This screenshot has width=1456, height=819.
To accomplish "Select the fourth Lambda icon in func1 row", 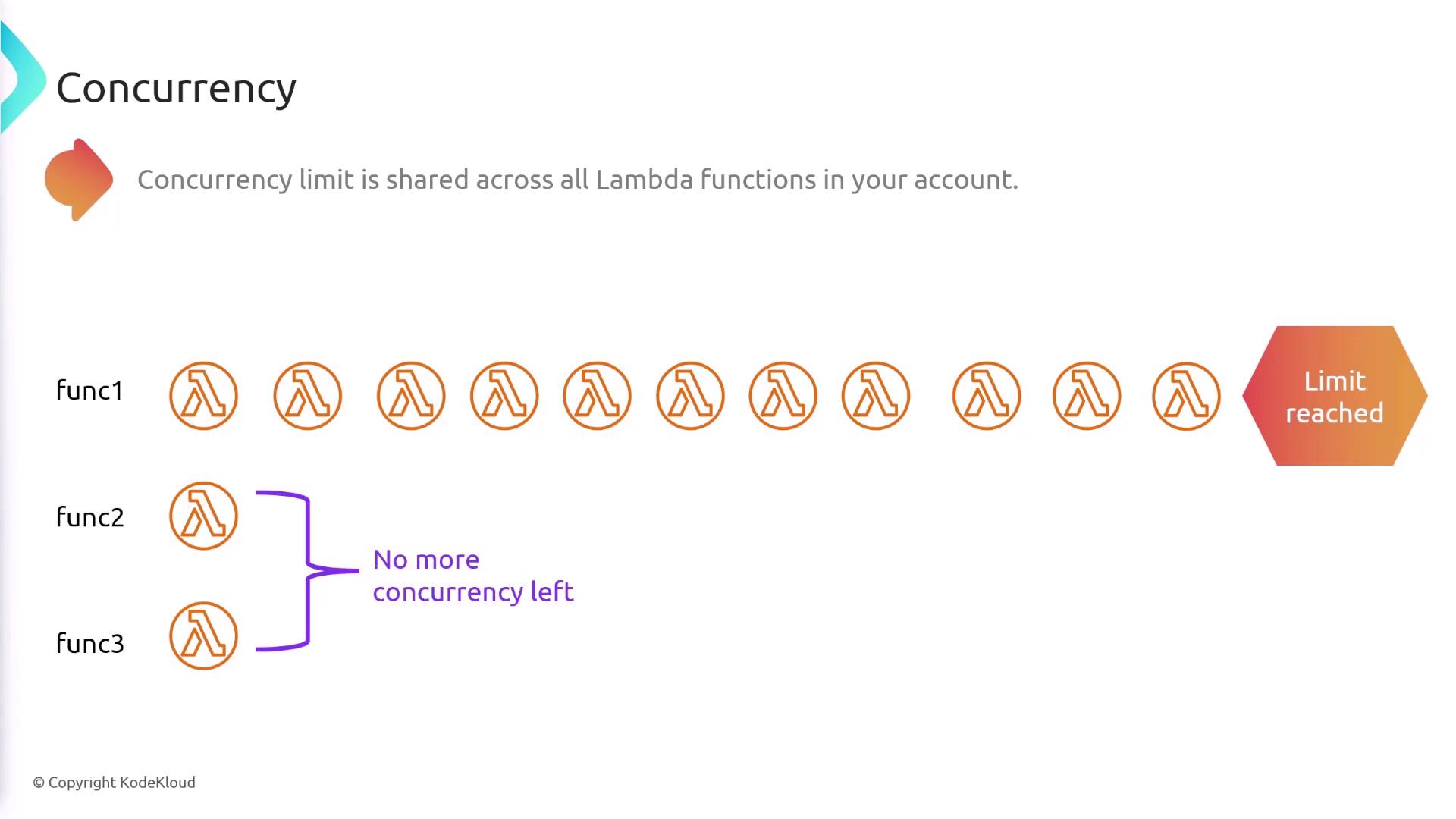I will click(504, 396).
